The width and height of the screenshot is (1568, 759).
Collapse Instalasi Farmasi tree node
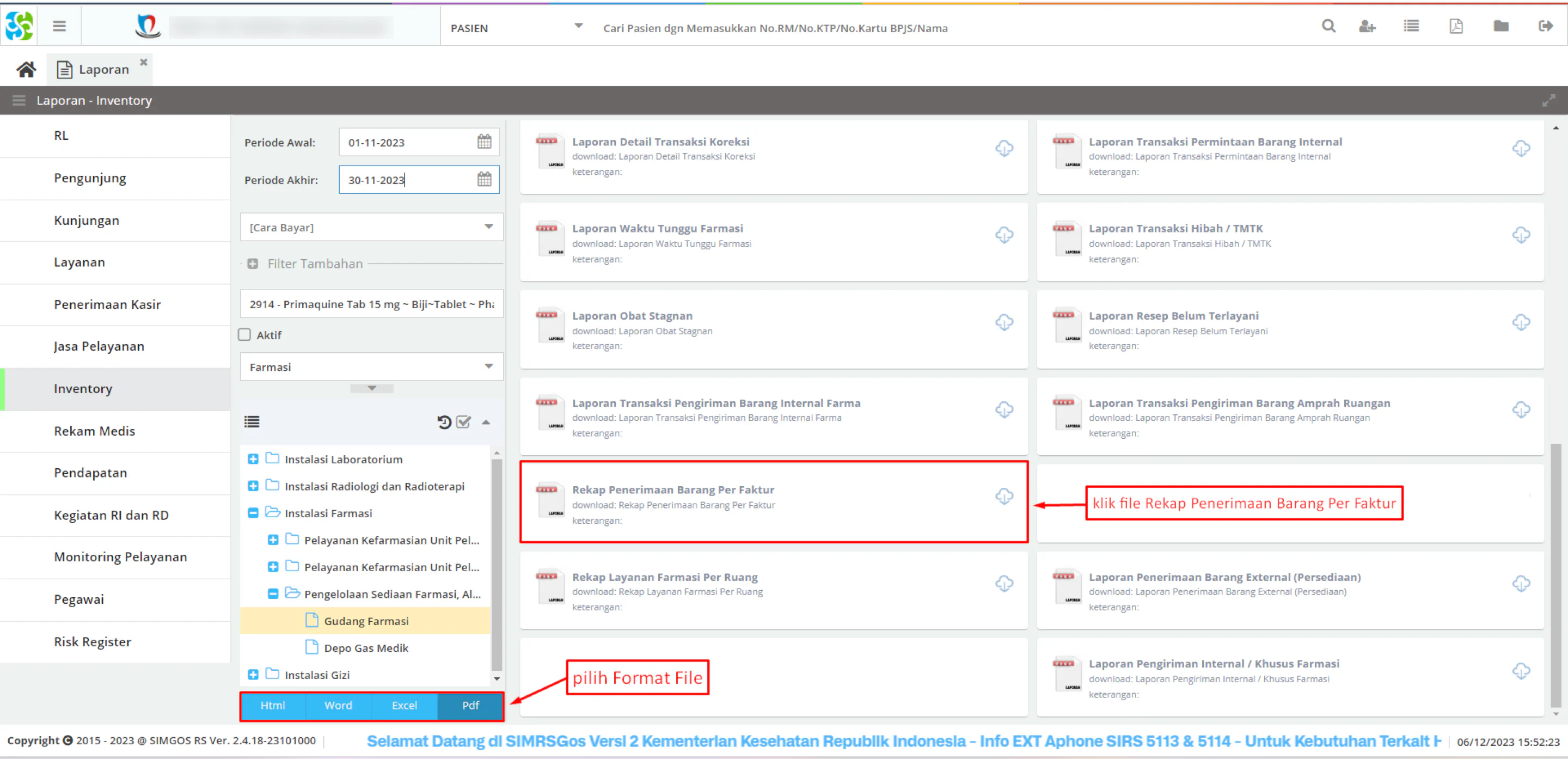(253, 512)
